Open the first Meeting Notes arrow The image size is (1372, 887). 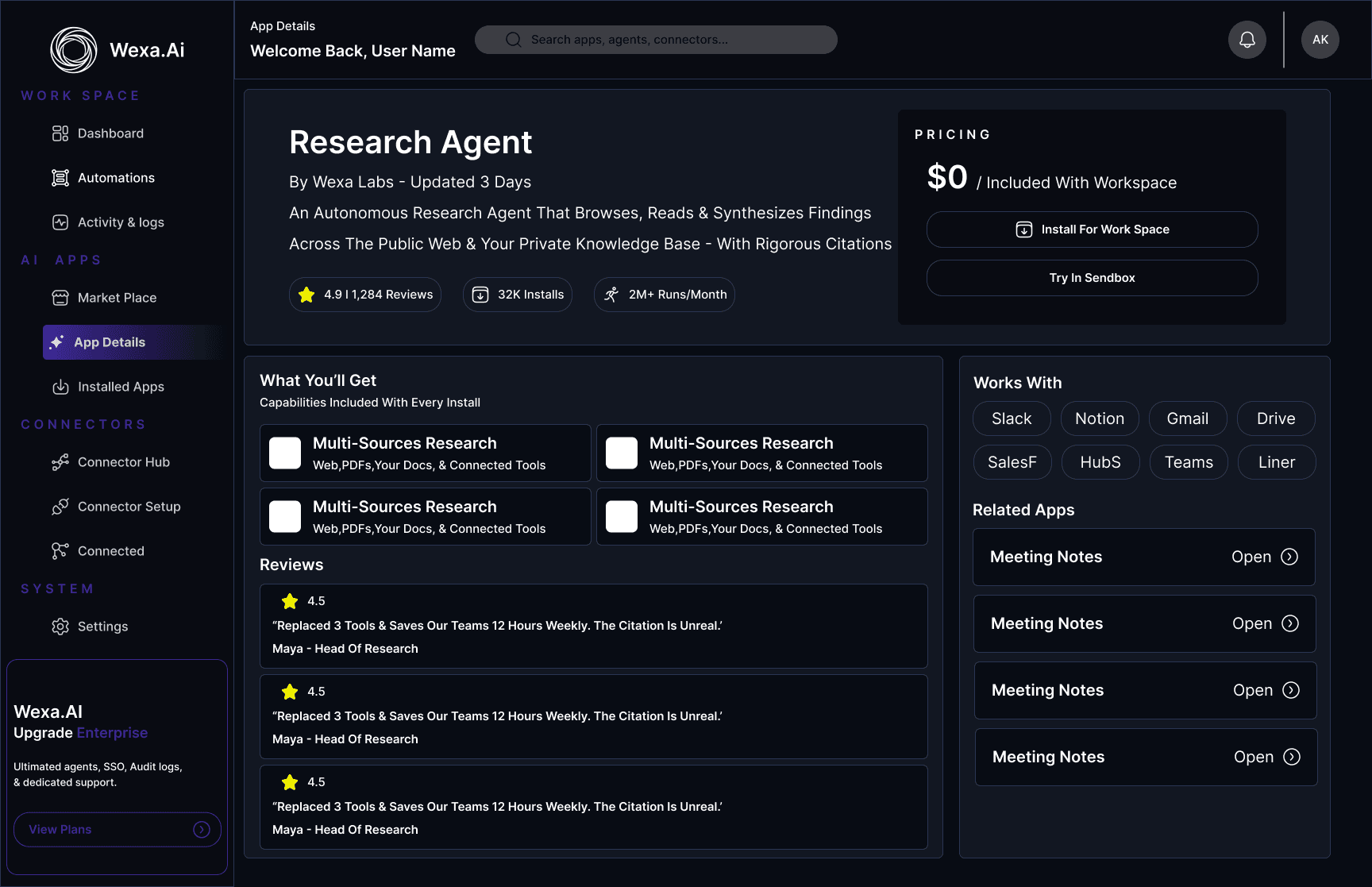1289,557
